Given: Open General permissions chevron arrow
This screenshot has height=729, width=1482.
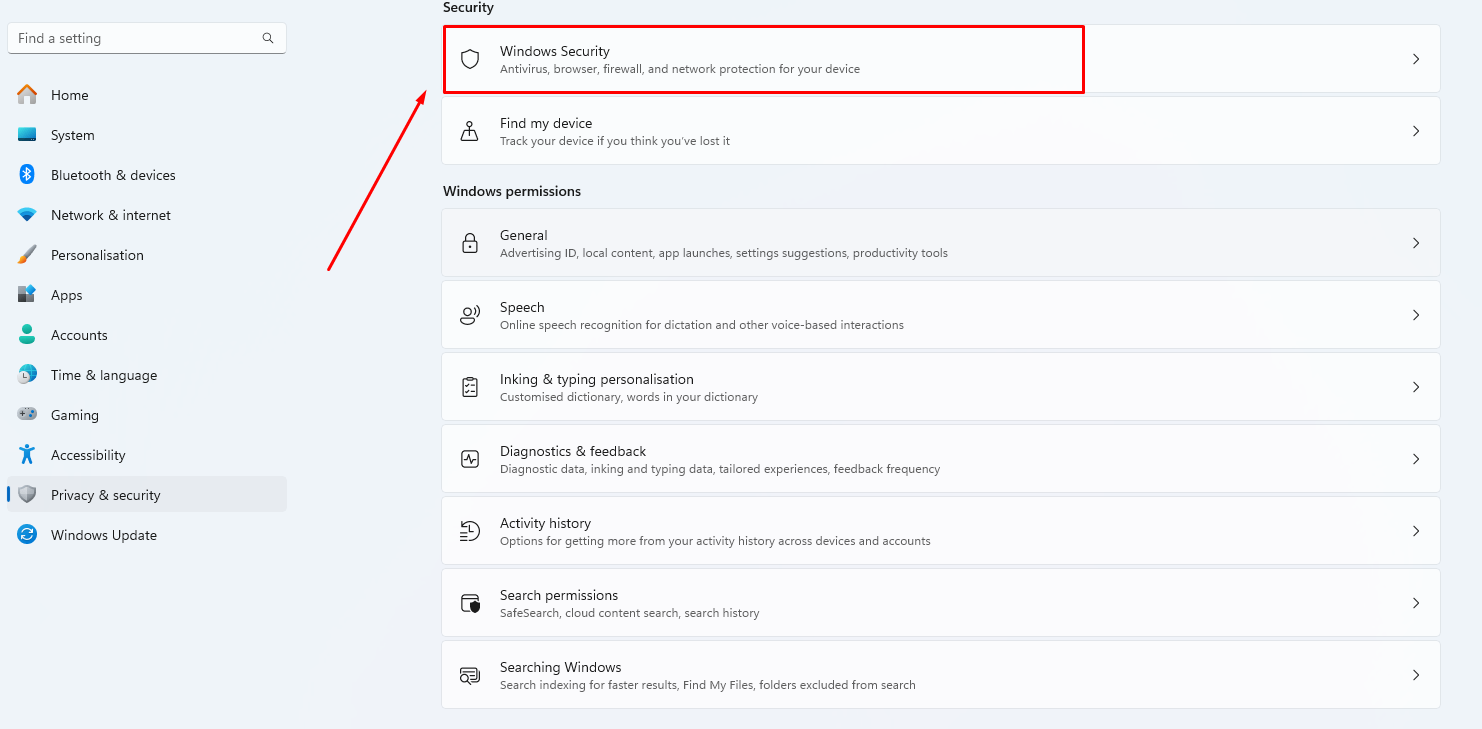Looking at the screenshot, I should pos(1416,243).
